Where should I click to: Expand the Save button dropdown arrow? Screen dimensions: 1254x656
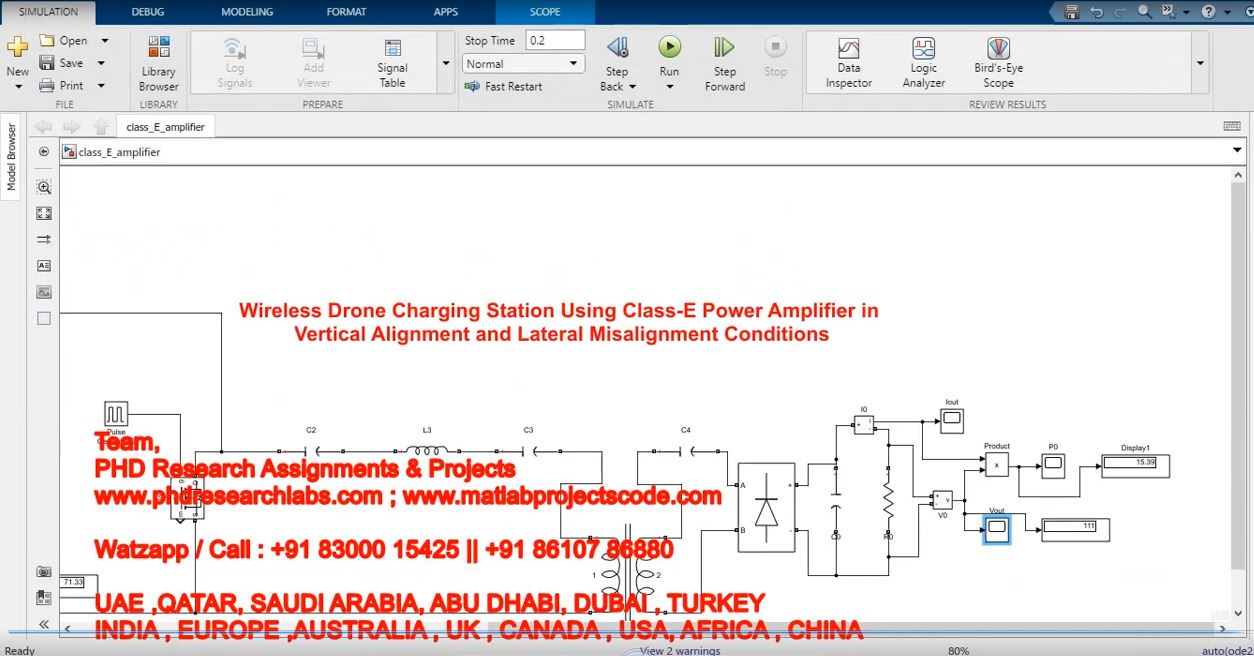click(102, 63)
